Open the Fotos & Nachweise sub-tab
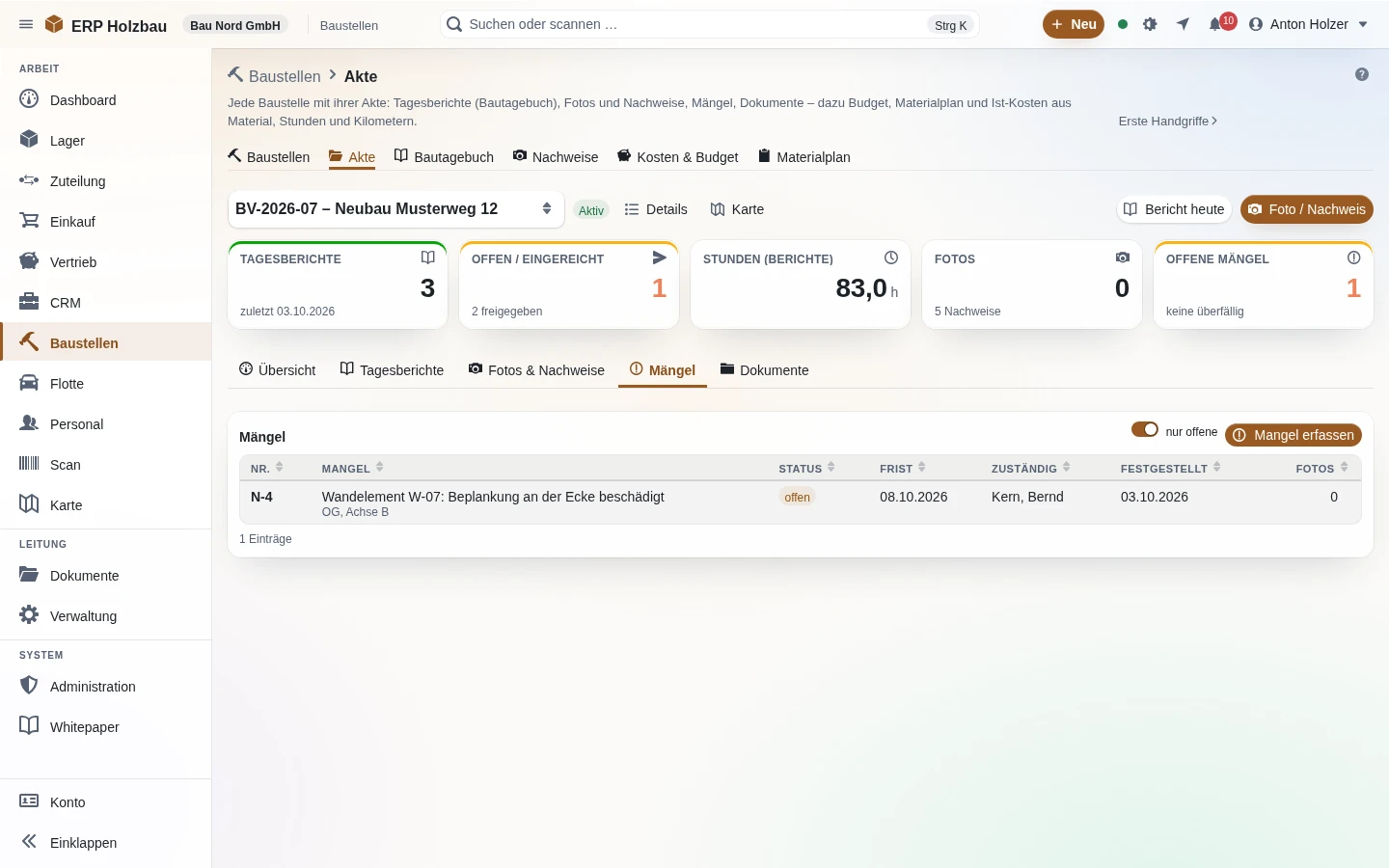The image size is (1389, 868). pyautogui.click(x=536, y=369)
